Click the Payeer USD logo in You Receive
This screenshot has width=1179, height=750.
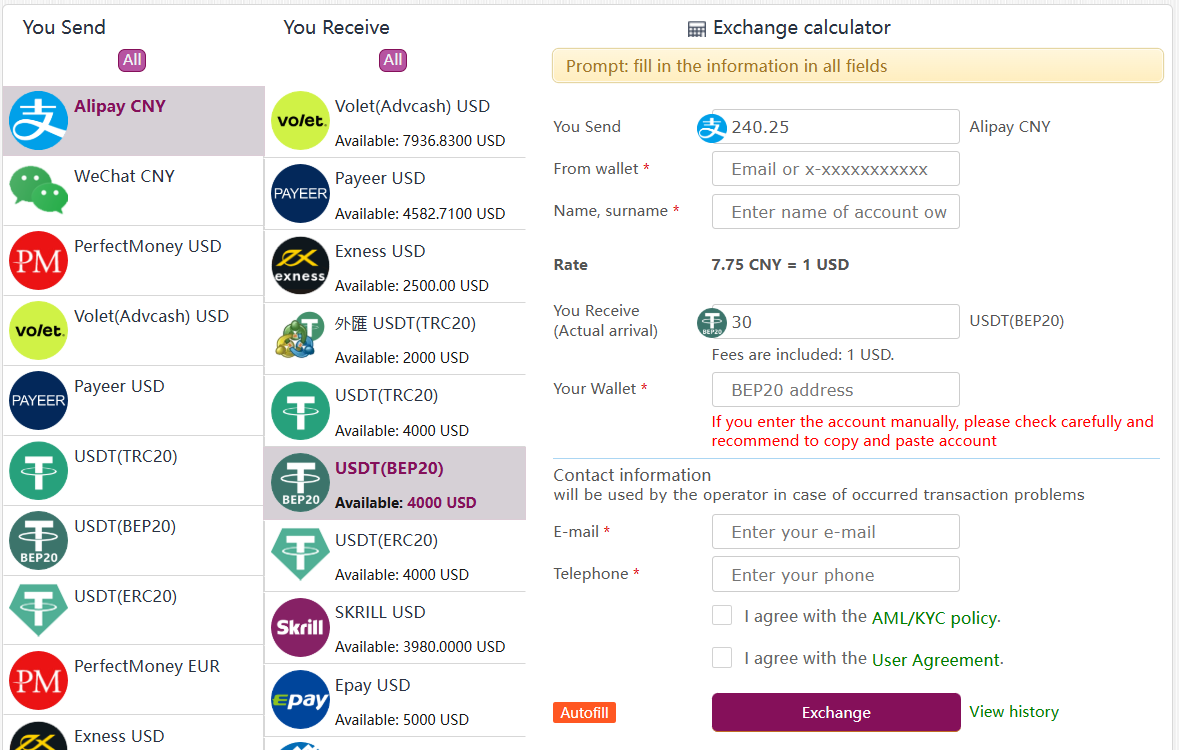pos(300,193)
